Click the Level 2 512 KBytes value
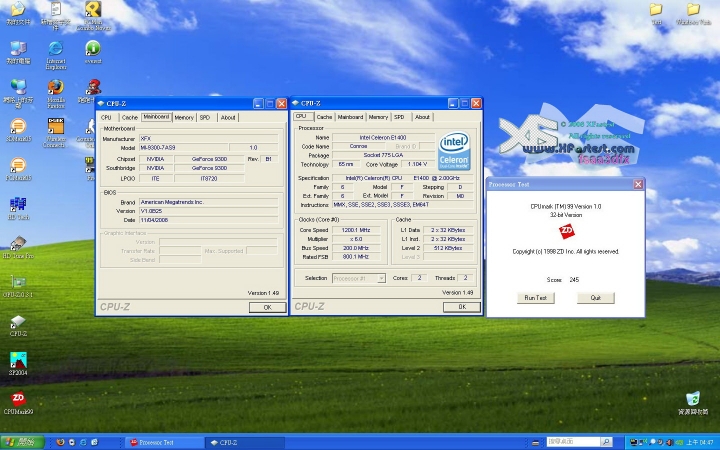 [448, 248]
